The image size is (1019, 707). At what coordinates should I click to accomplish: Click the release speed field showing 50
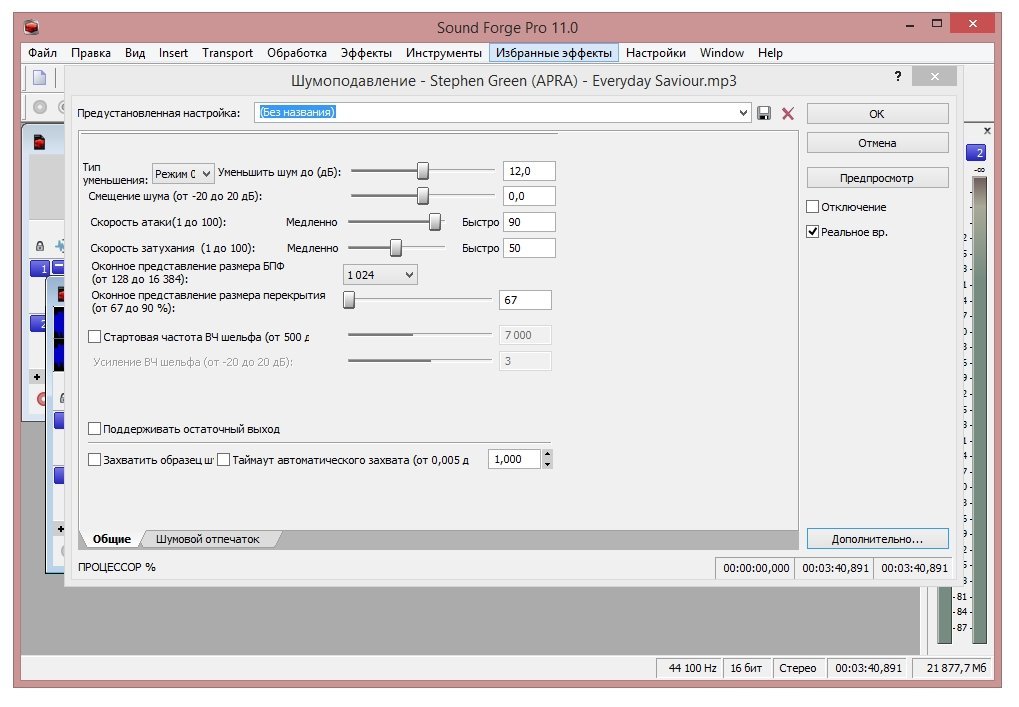point(529,248)
